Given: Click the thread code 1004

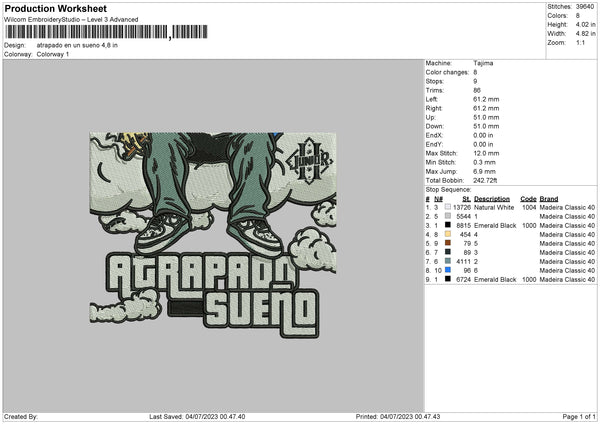Looking at the screenshot, I should pos(529,207).
